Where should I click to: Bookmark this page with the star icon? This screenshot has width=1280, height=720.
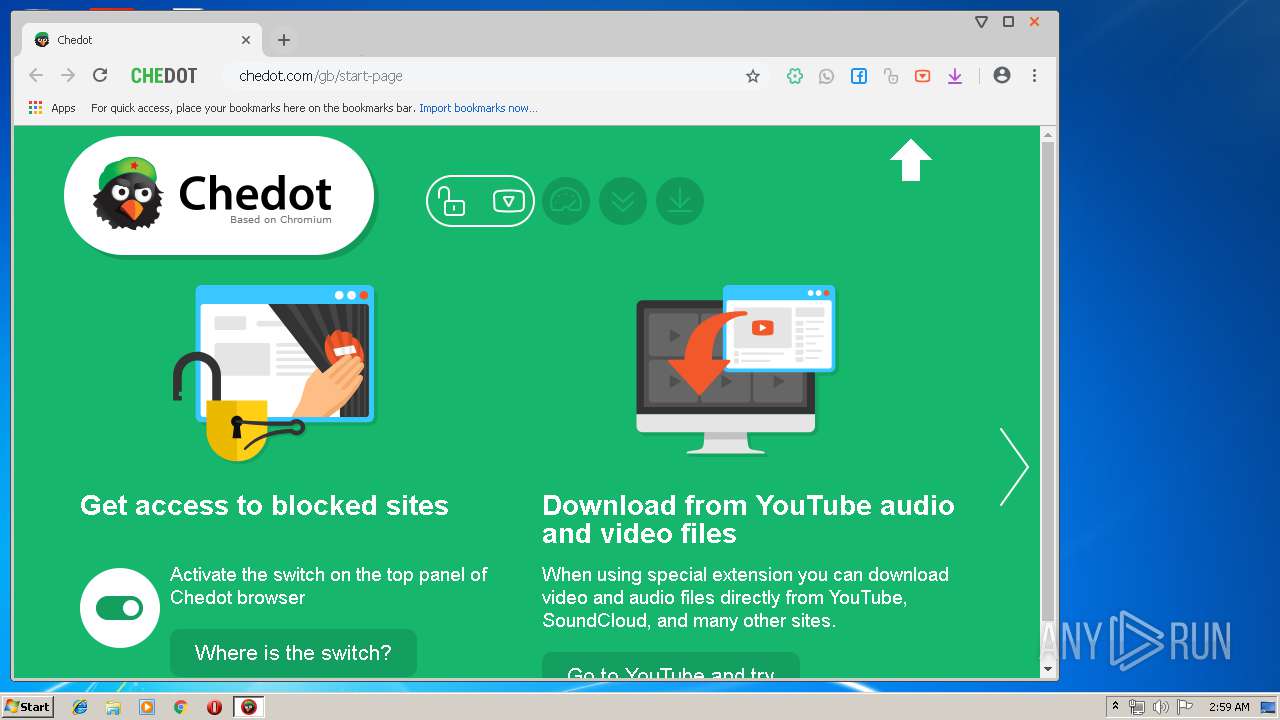pos(753,76)
